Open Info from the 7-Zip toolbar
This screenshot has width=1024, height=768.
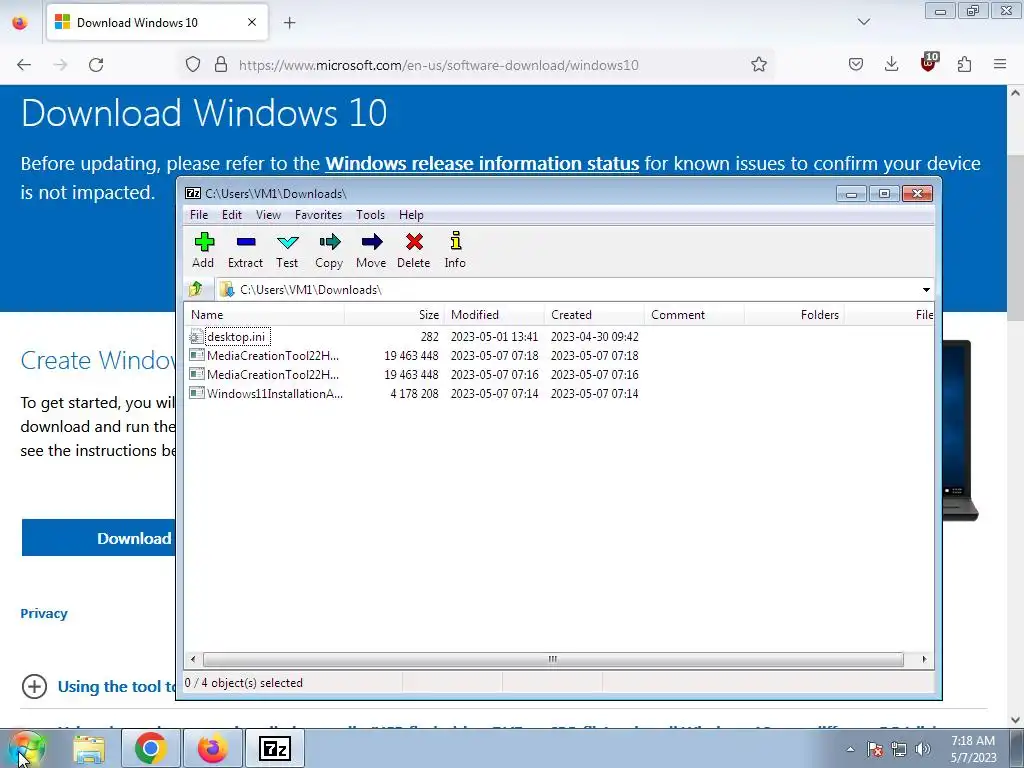tap(455, 250)
